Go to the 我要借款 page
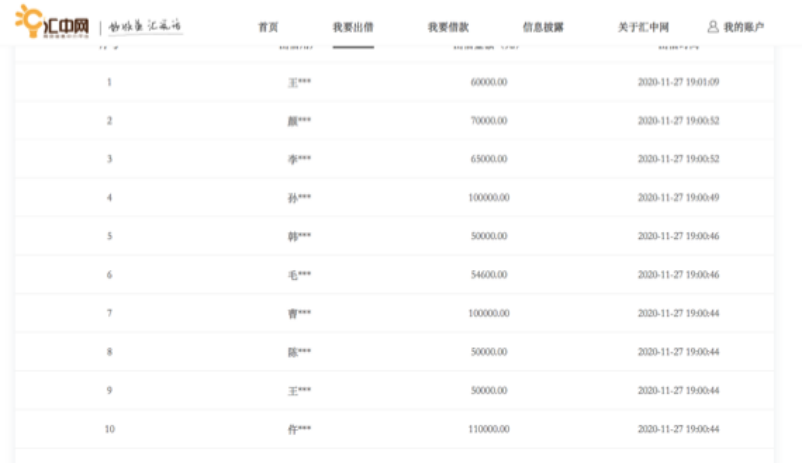This screenshot has width=802, height=463. pos(448,27)
